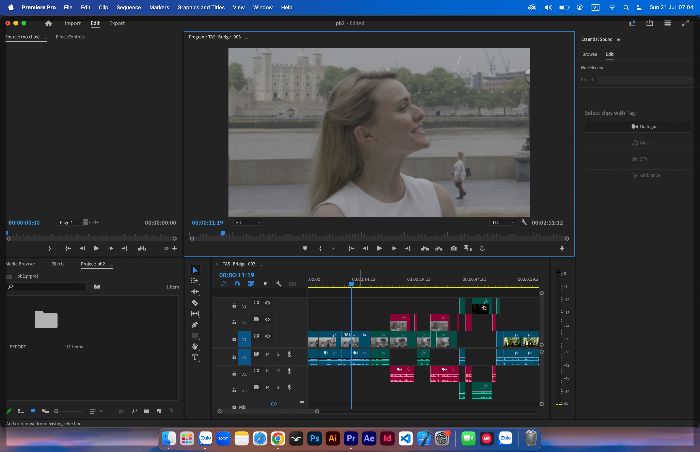
Task: Select the Slip tool
Action: click(x=195, y=314)
